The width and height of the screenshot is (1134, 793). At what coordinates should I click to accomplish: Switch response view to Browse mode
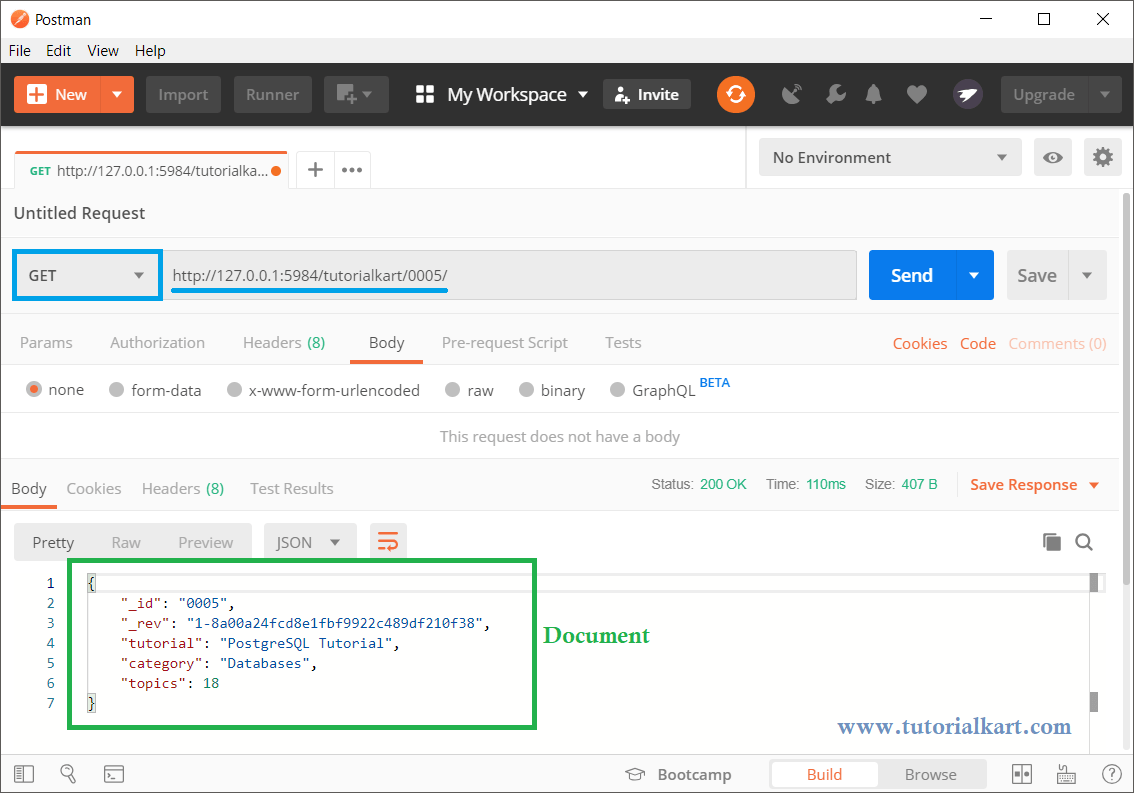(931, 773)
